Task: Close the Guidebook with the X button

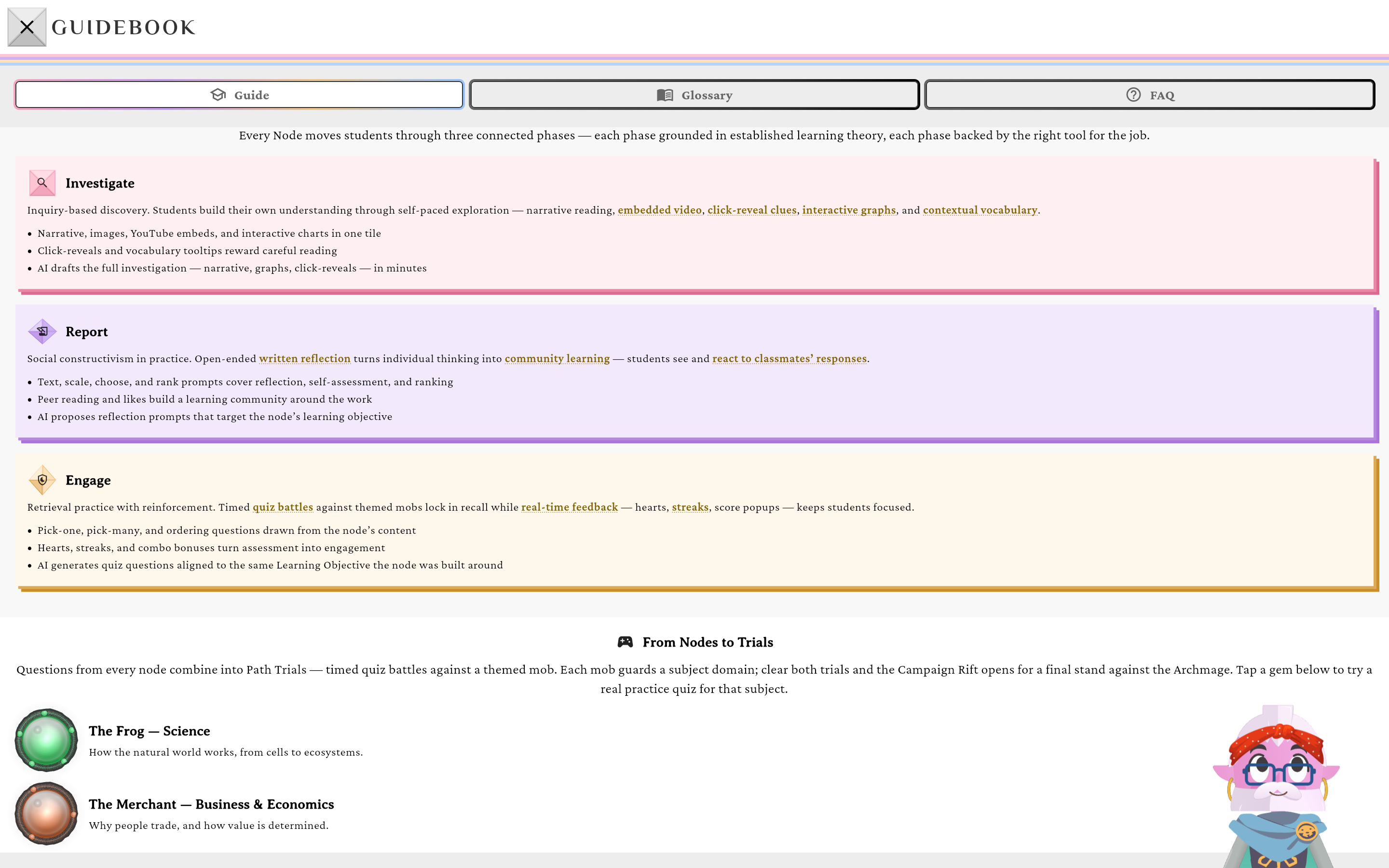Action: click(27, 27)
